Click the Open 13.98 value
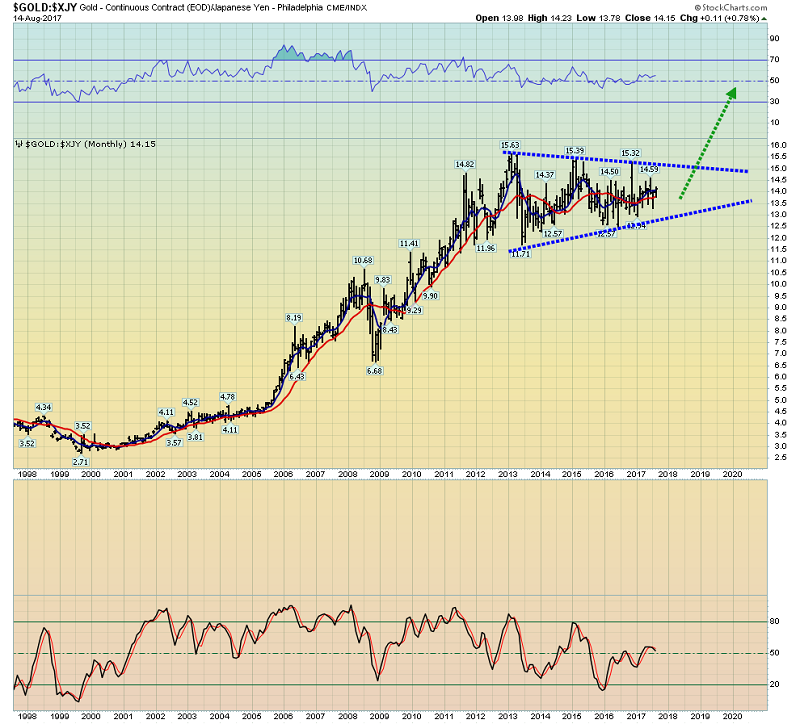The image size is (800, 724). (x=499, y=18)
